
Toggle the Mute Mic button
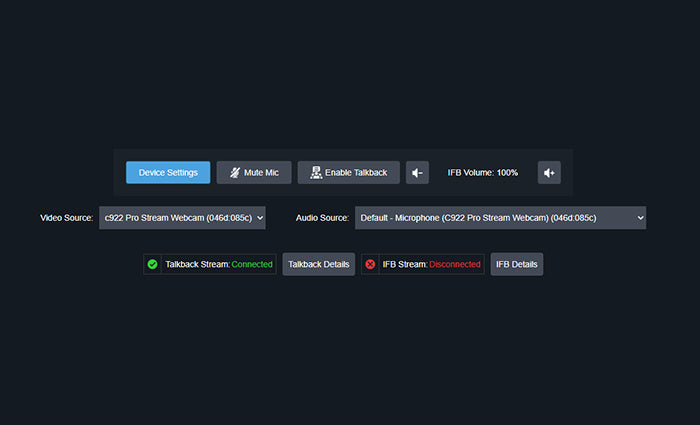point(254,173)
